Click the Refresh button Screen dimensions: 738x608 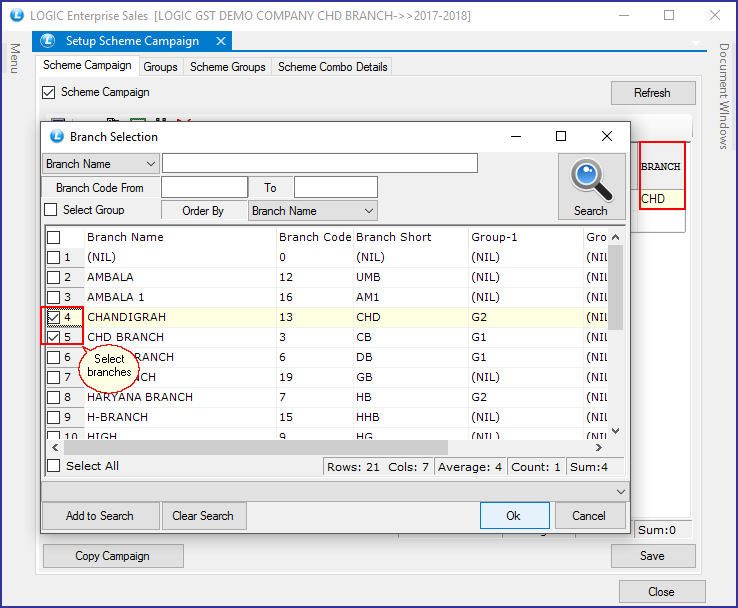653,93
